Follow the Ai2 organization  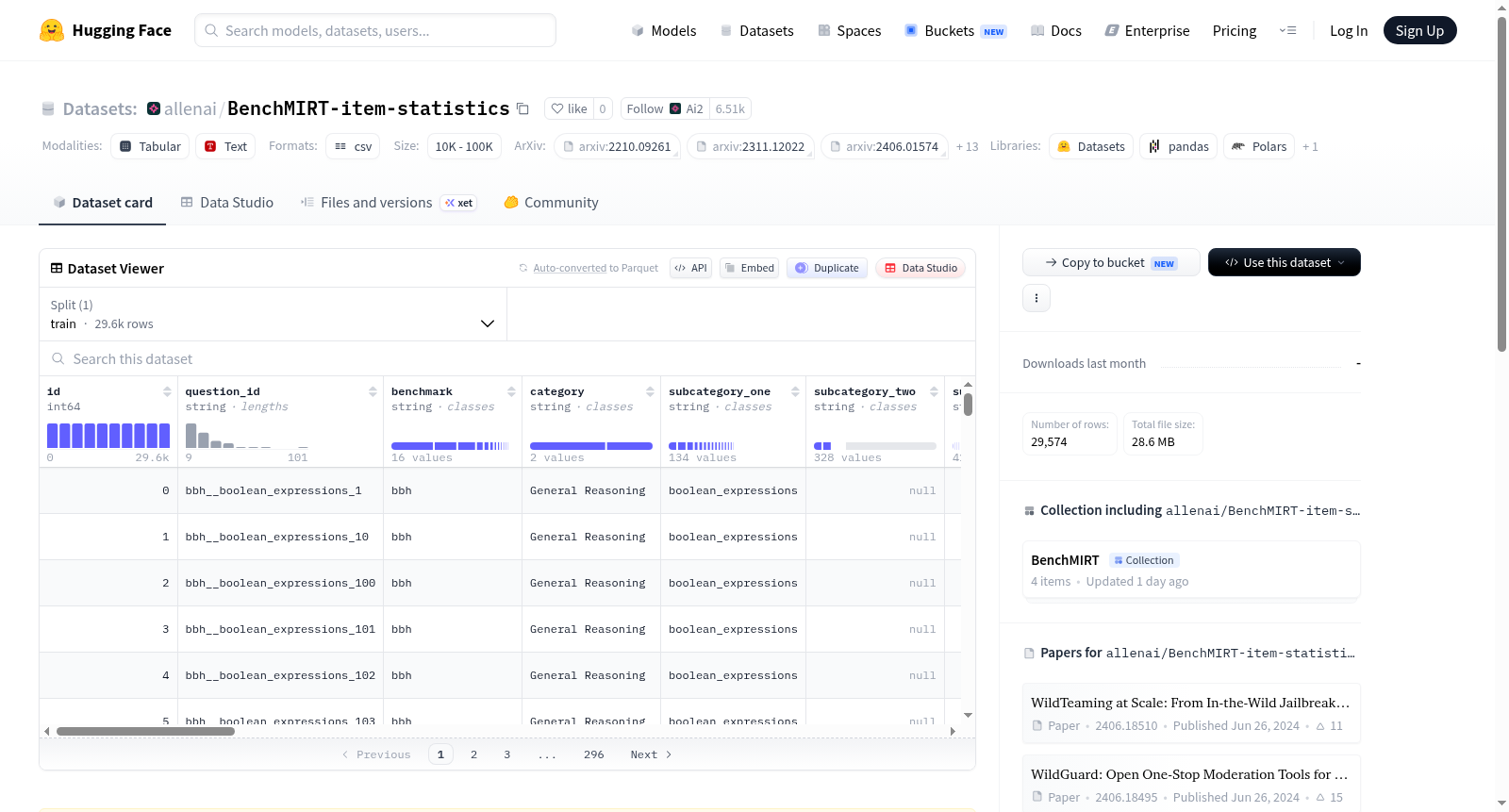pyautogui.click(x=665, y=108)
